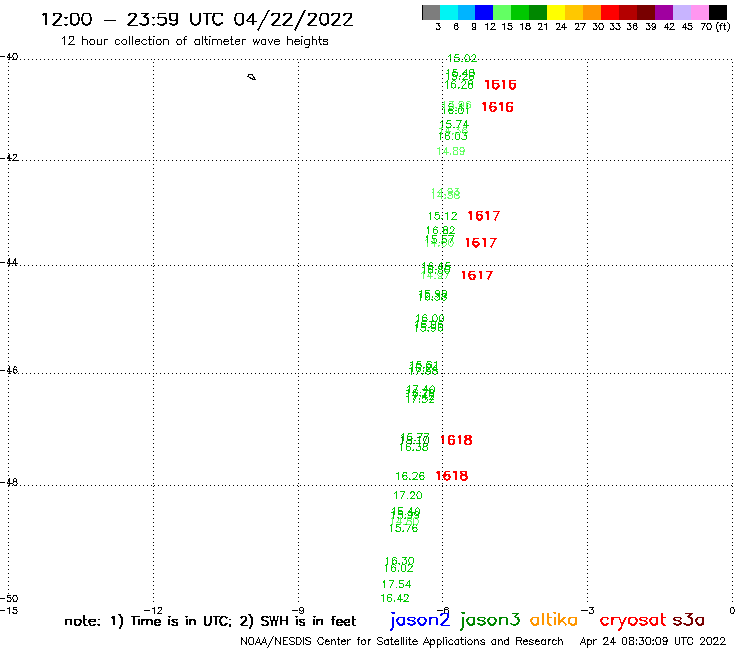The image size is (740, 650).
Task: Click the 70 (ft) legend scale label
Action: tap(715, 27)
